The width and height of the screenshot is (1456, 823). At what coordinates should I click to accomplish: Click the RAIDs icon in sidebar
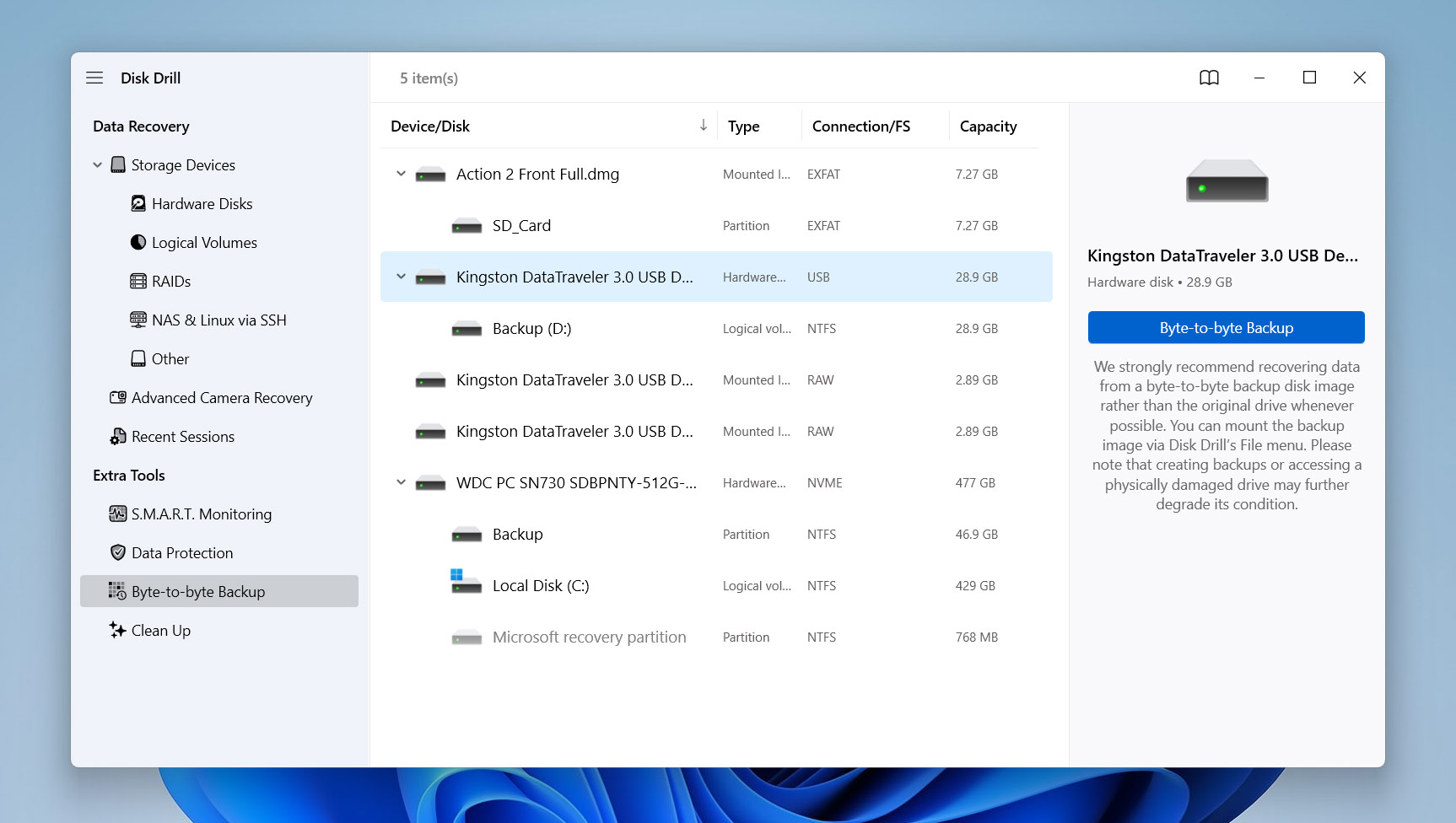[138, 281]
